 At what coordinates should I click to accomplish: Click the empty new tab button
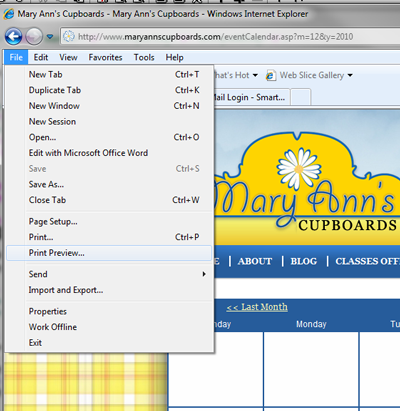(301, 97)
